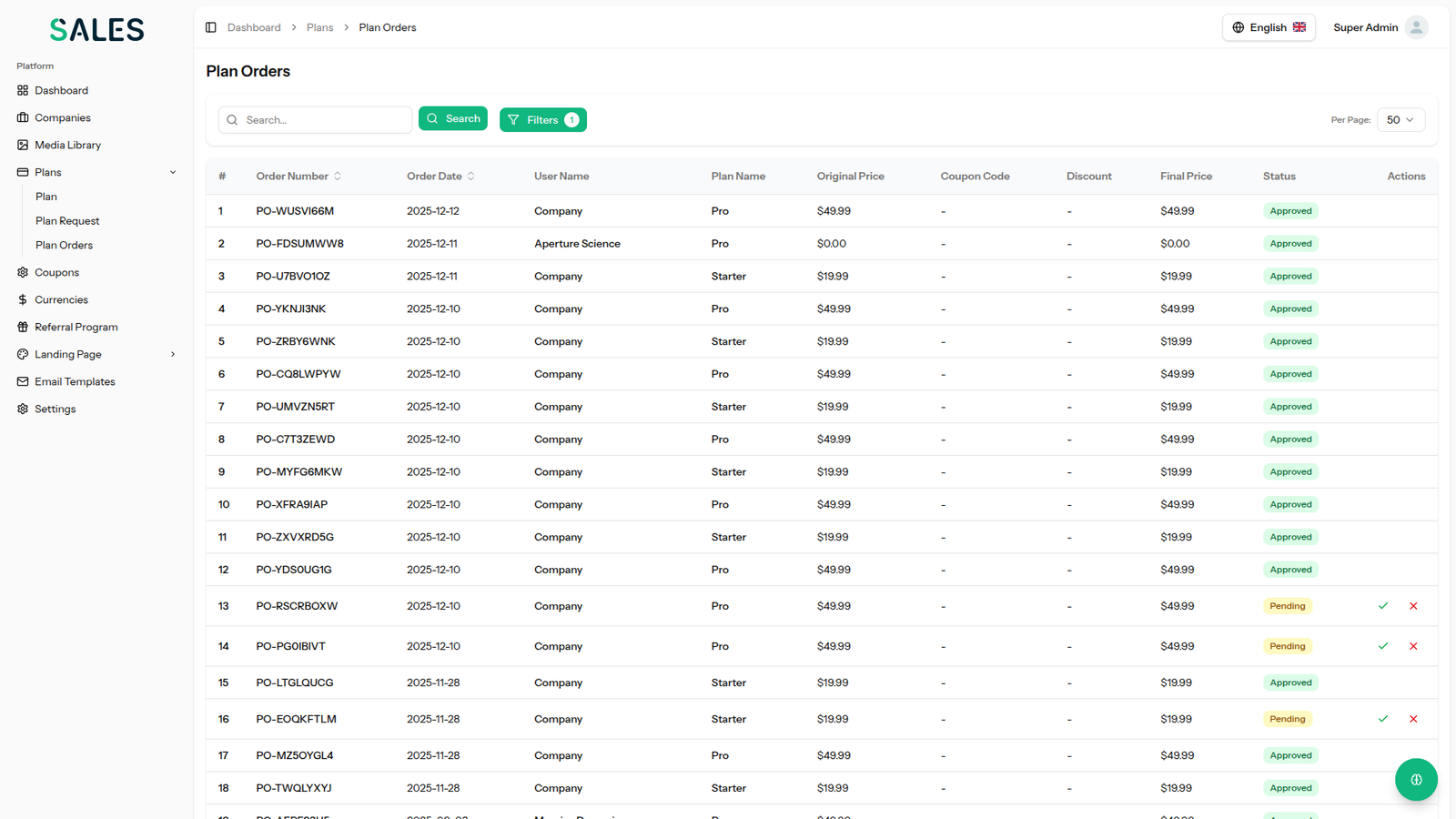Change language using the English selector

(x=1268, y=27)
